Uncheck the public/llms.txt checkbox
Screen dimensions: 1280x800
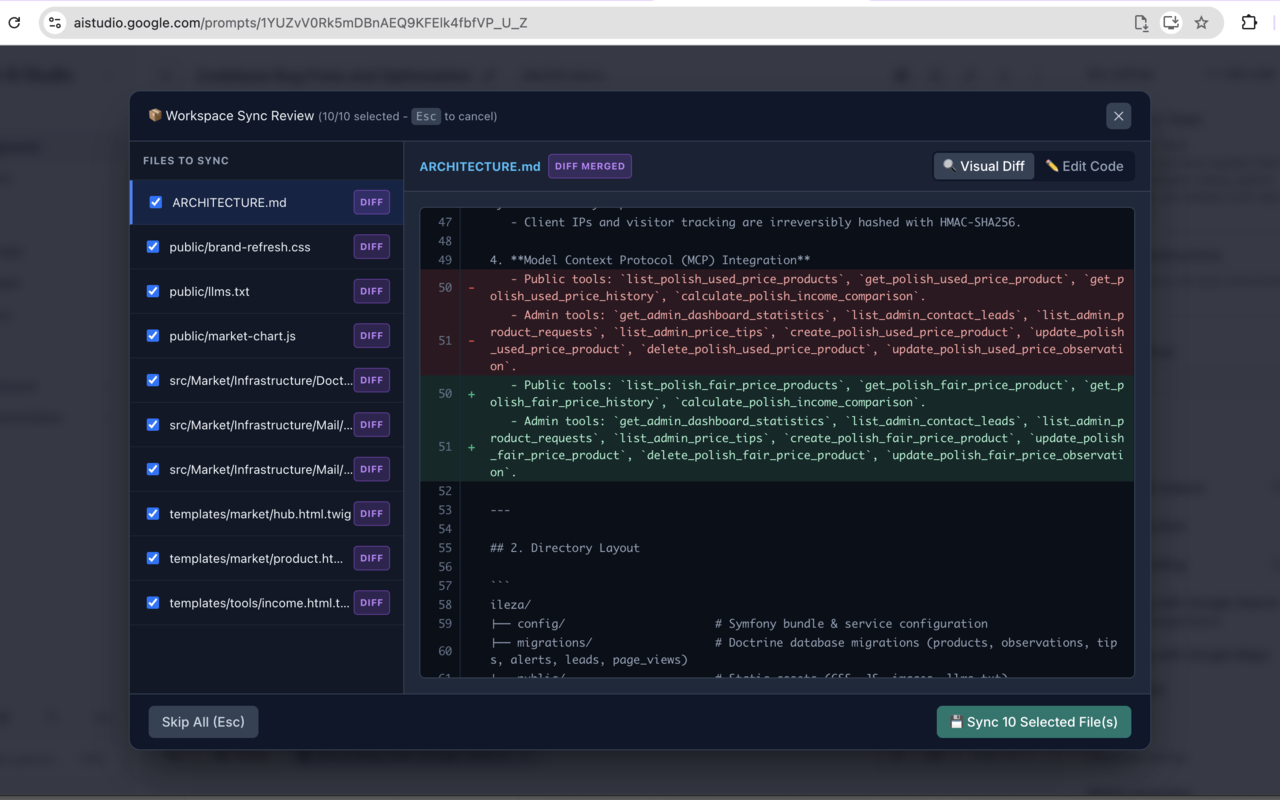click(x=153, y=291)
